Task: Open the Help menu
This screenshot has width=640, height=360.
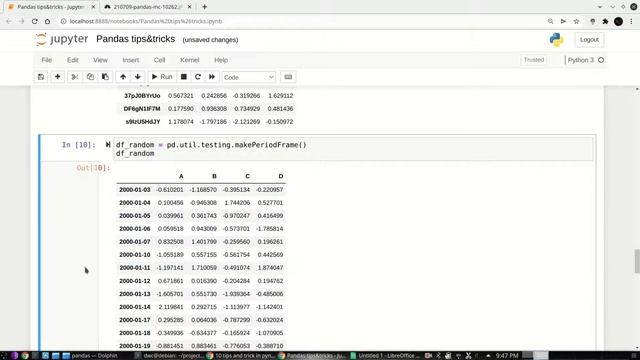Action: [221, 60]
